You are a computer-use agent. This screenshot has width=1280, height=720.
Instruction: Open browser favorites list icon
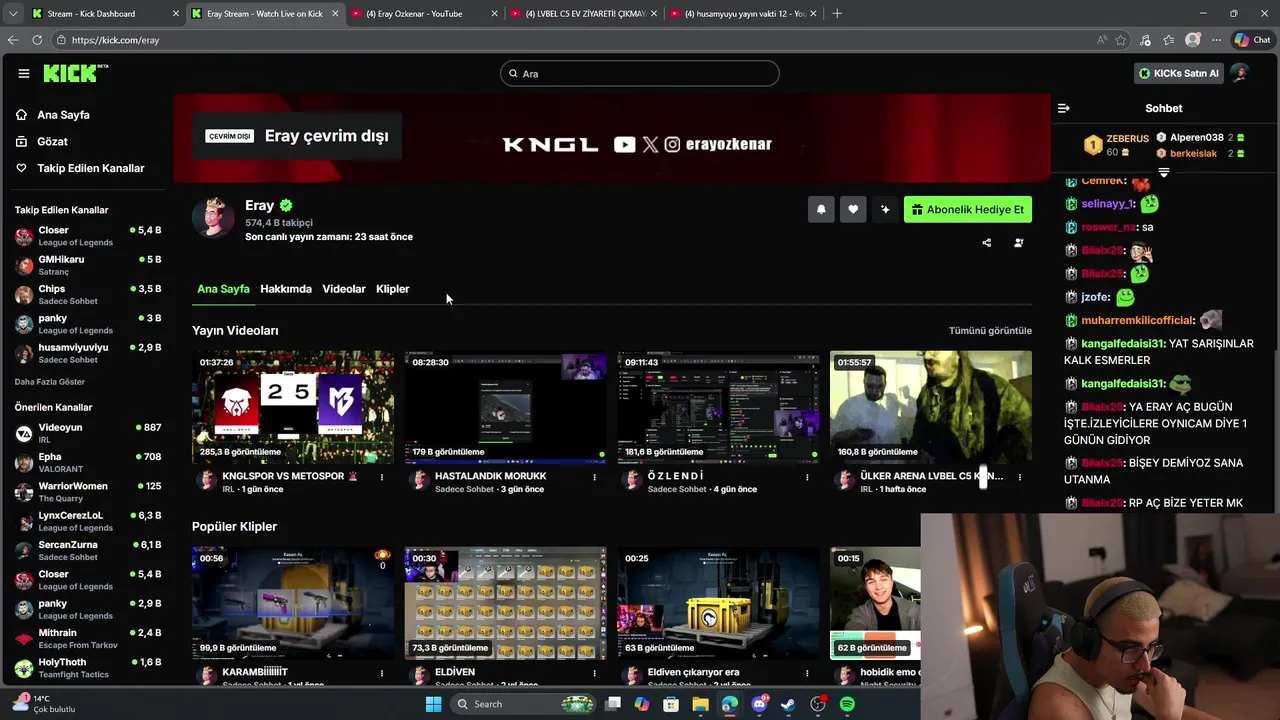click(x=1169, y=40)
